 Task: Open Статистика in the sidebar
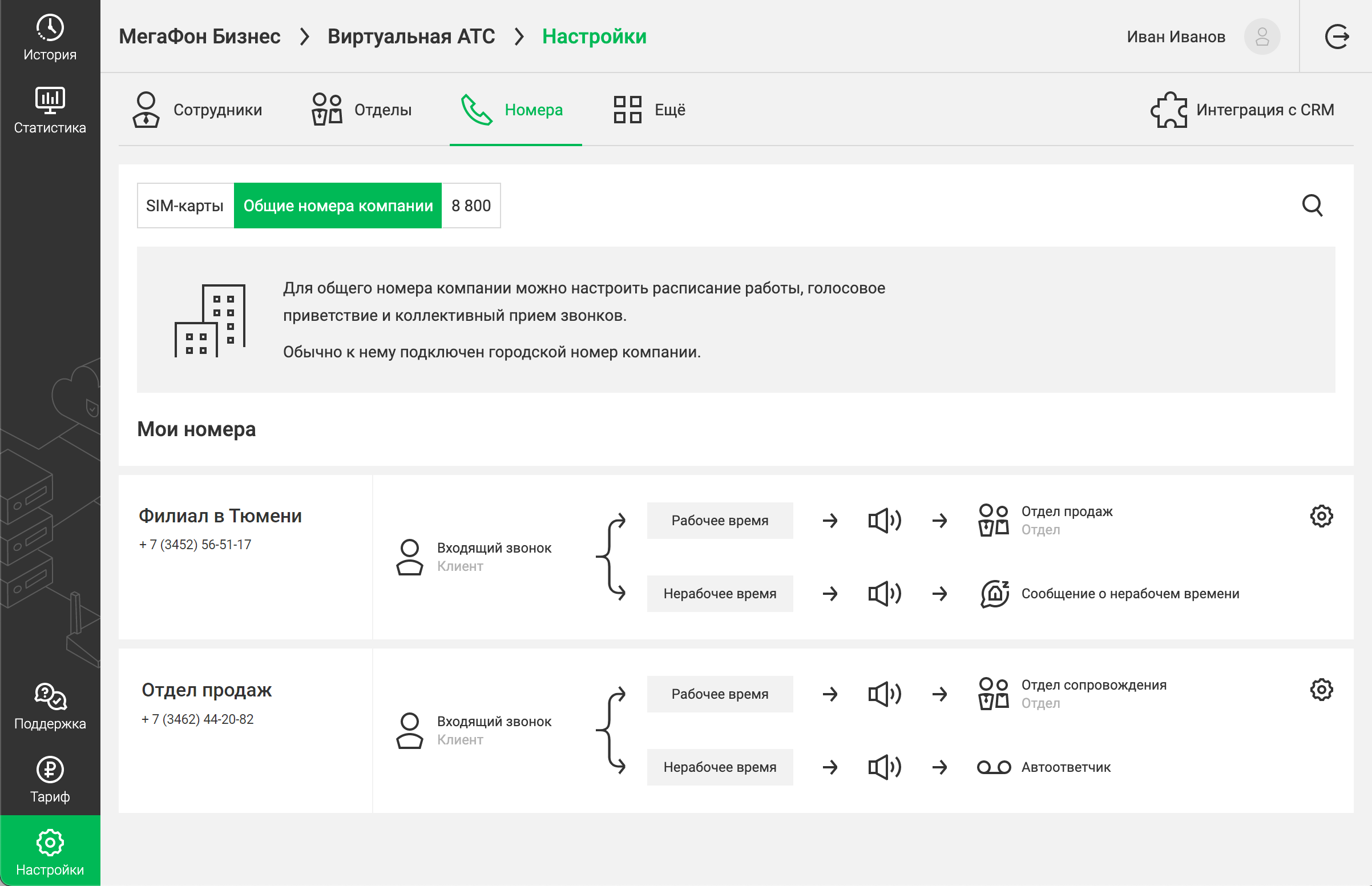click(x=50, y=110)
